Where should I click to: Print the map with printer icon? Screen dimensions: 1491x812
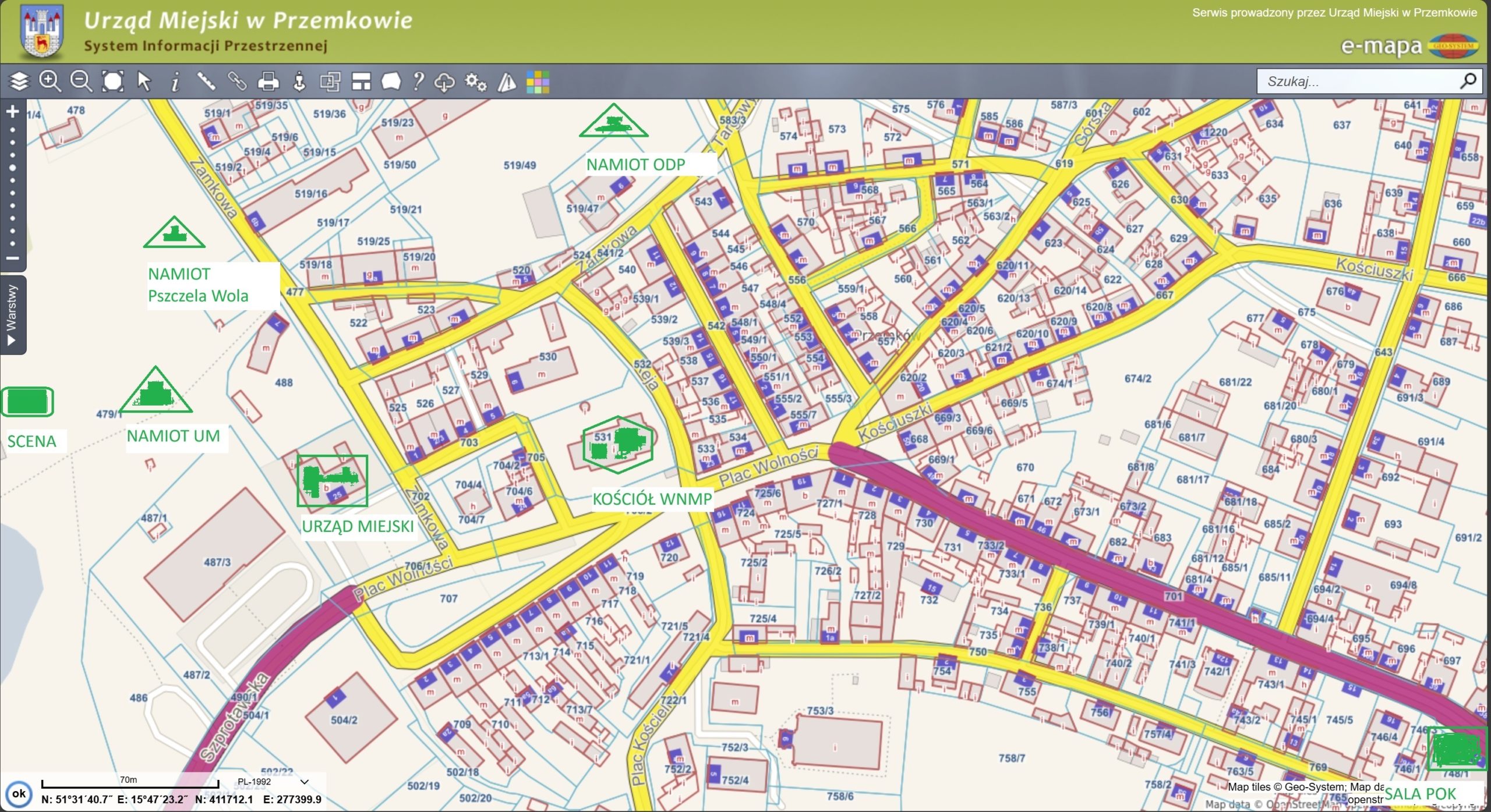click(268, 81)
